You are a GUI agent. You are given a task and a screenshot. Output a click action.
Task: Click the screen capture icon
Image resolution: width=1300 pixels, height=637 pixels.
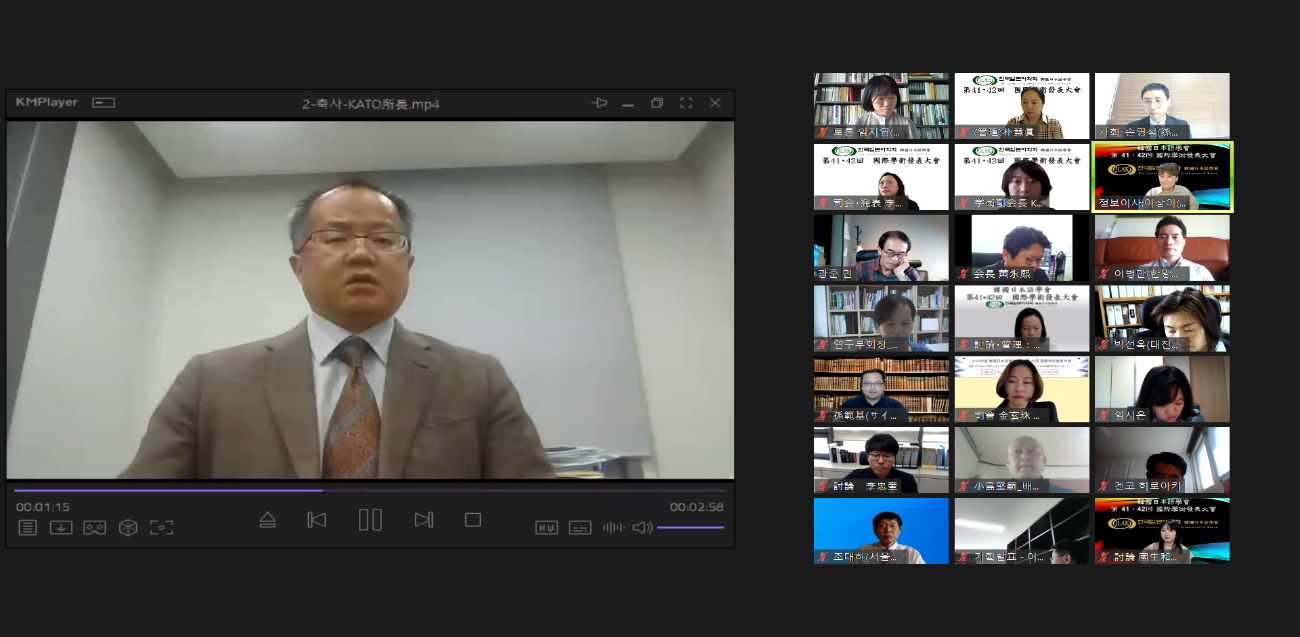[161, 527]
